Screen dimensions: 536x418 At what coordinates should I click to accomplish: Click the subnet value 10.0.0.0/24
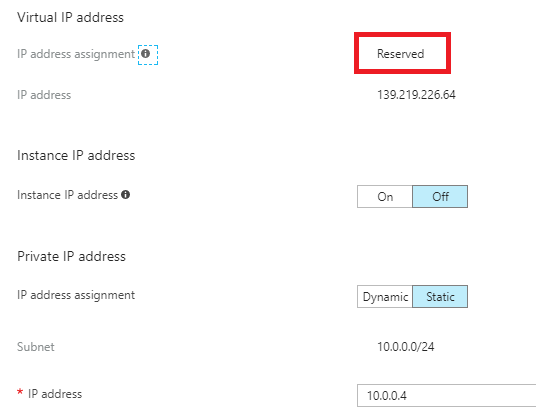pos(406,347)
